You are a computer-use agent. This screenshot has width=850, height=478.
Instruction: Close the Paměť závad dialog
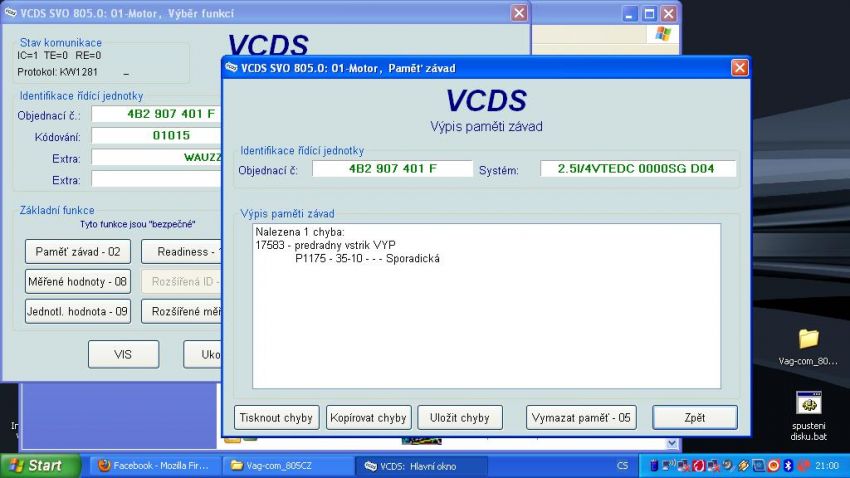[739, 68]
